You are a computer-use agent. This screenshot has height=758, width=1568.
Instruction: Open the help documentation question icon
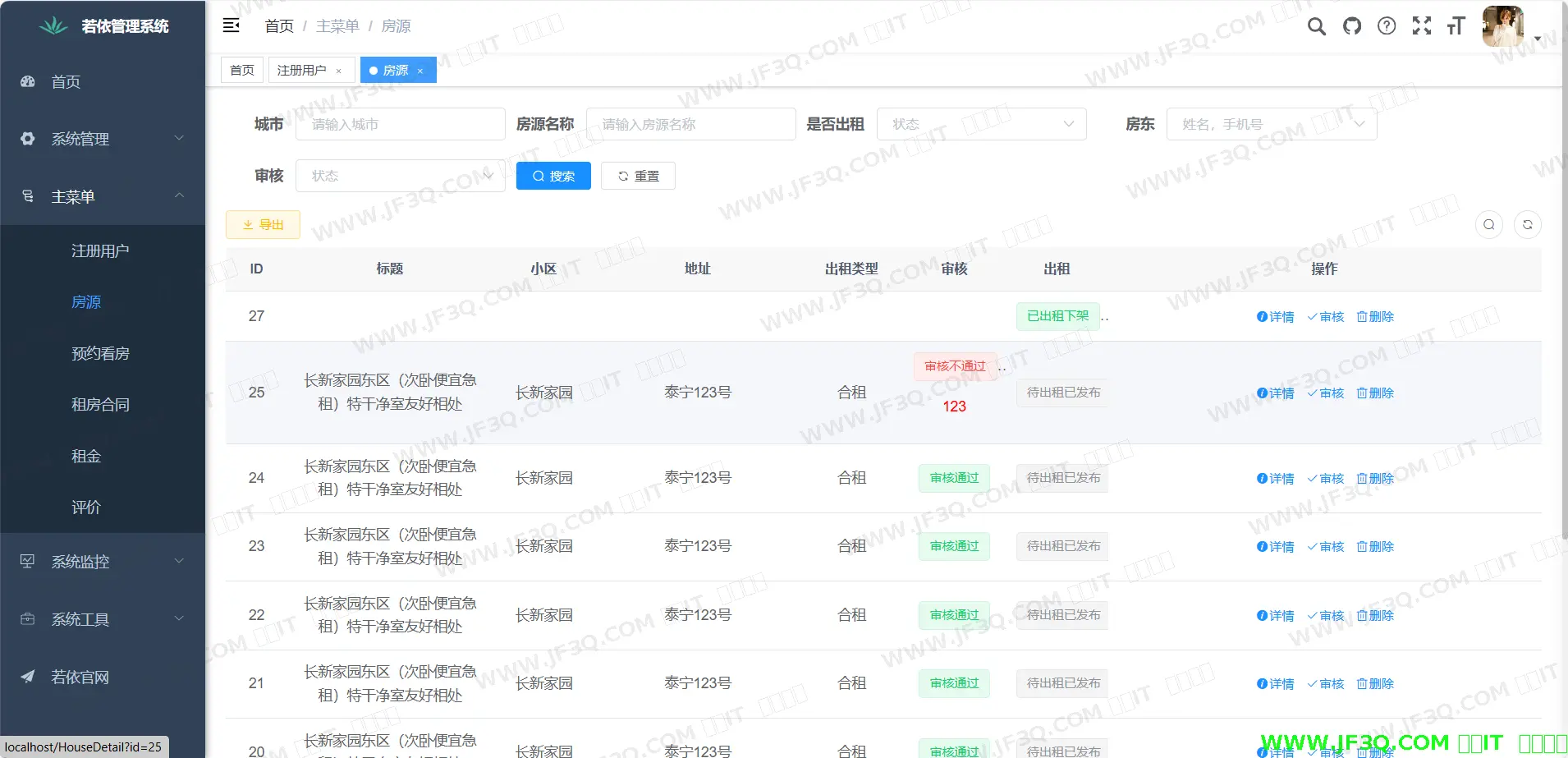click(1387, 26)
